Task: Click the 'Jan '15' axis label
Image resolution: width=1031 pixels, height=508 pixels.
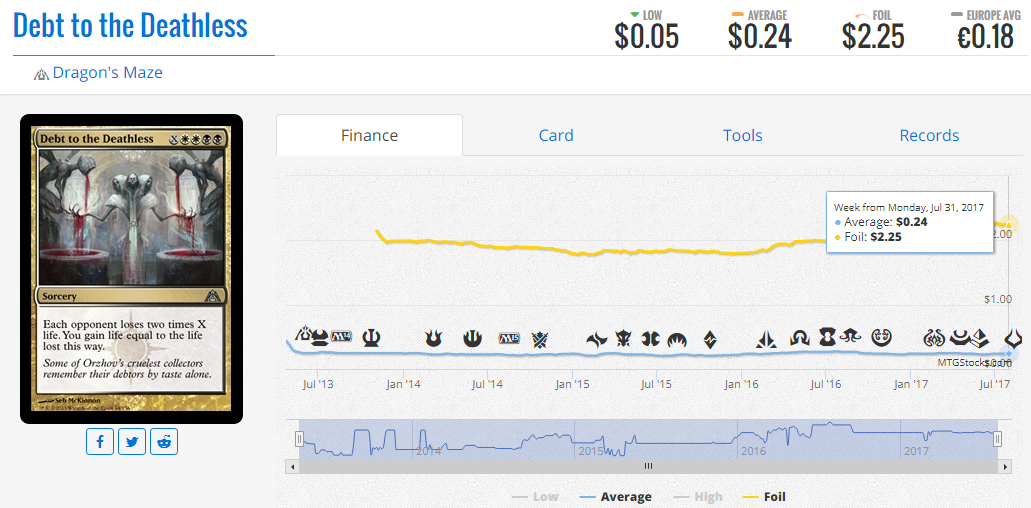Action: (572, 384)
